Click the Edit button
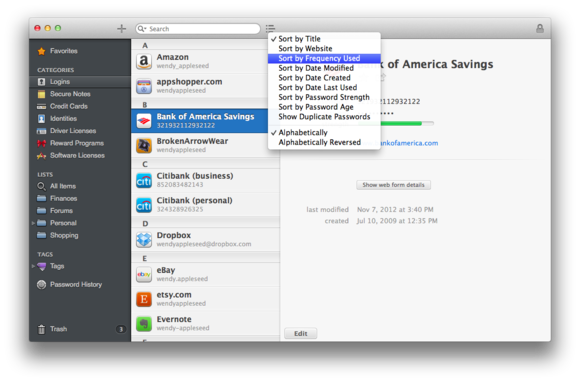Image resolution: width=580 pixels, height=382 pixels. (301, 334)
